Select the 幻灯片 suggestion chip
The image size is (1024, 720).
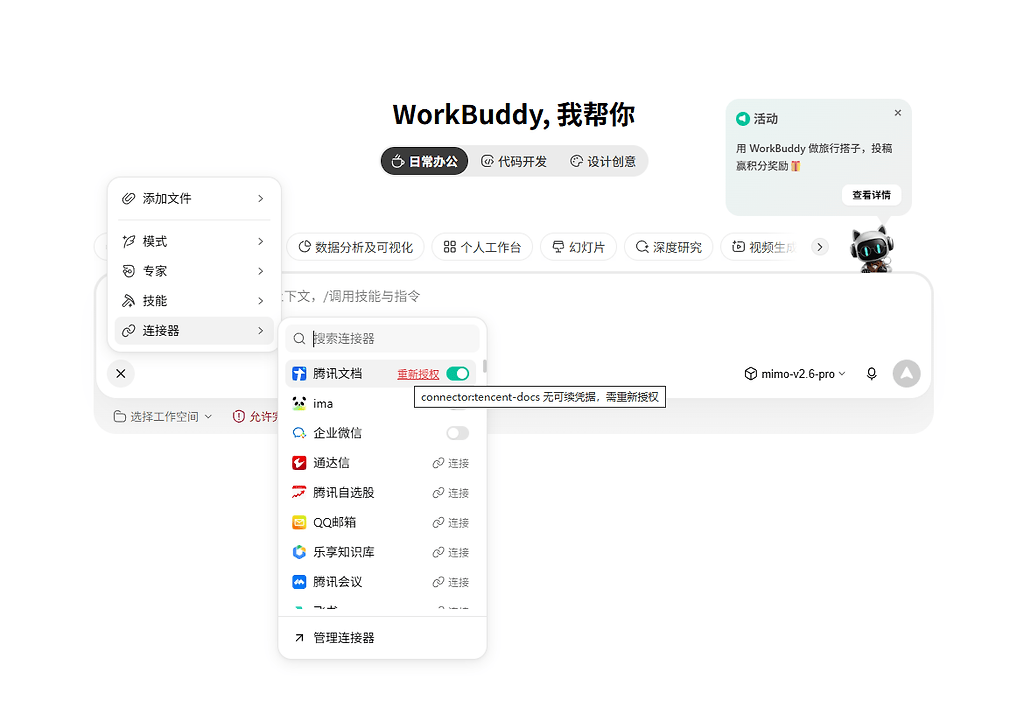click(579, 247)
